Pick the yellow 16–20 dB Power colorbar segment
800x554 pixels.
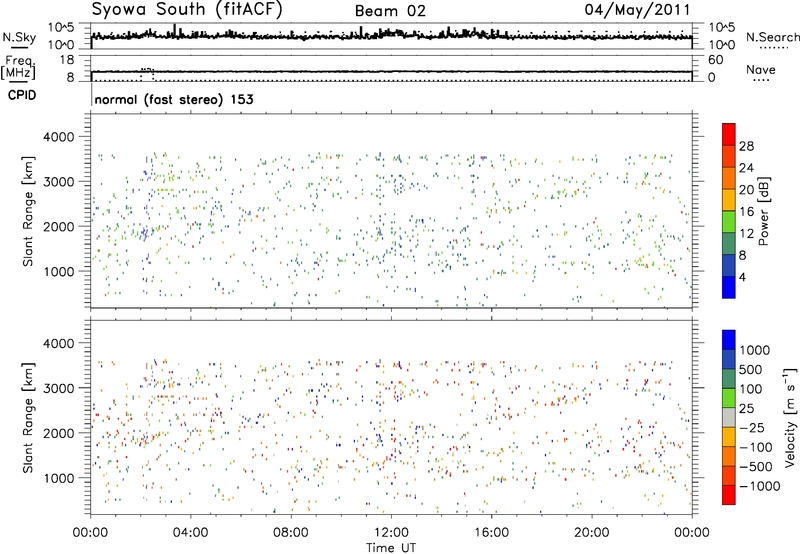(729, 200)
